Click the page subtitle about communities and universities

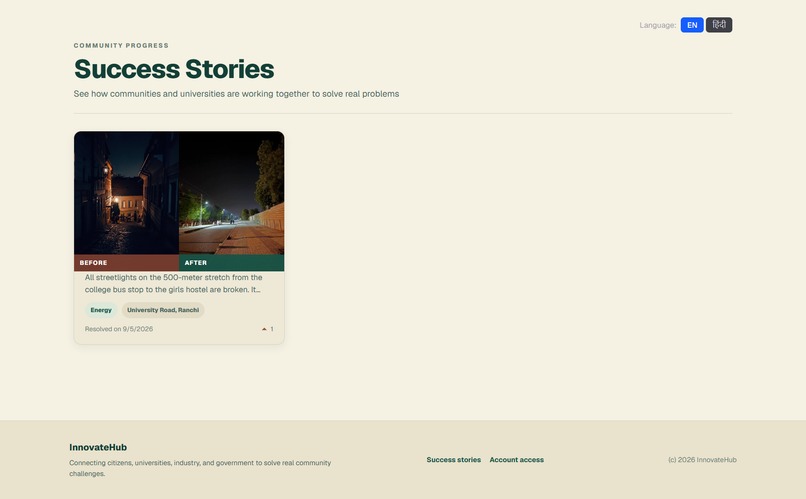click(x=236, y=94)
